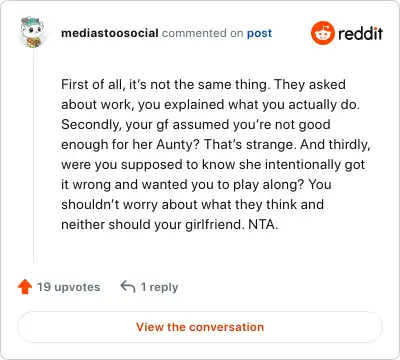The width and height of the screenshot is (400, 360).
Task: Click the Reddit Snoo logo icon
Action: click(x=322, y=33)
